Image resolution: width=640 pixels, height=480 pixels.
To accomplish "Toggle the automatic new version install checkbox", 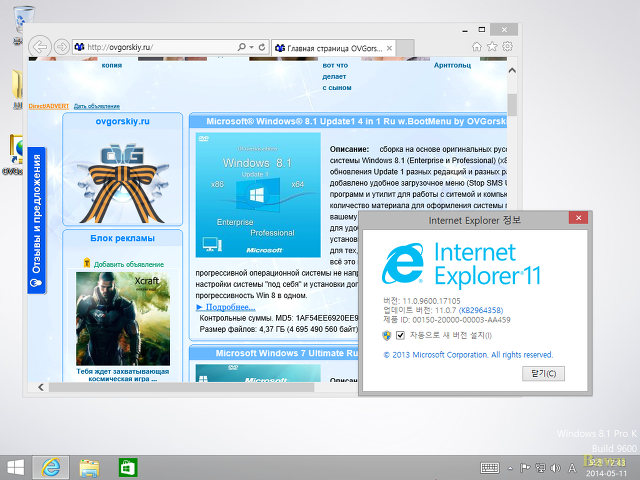I will pos(400,336).
